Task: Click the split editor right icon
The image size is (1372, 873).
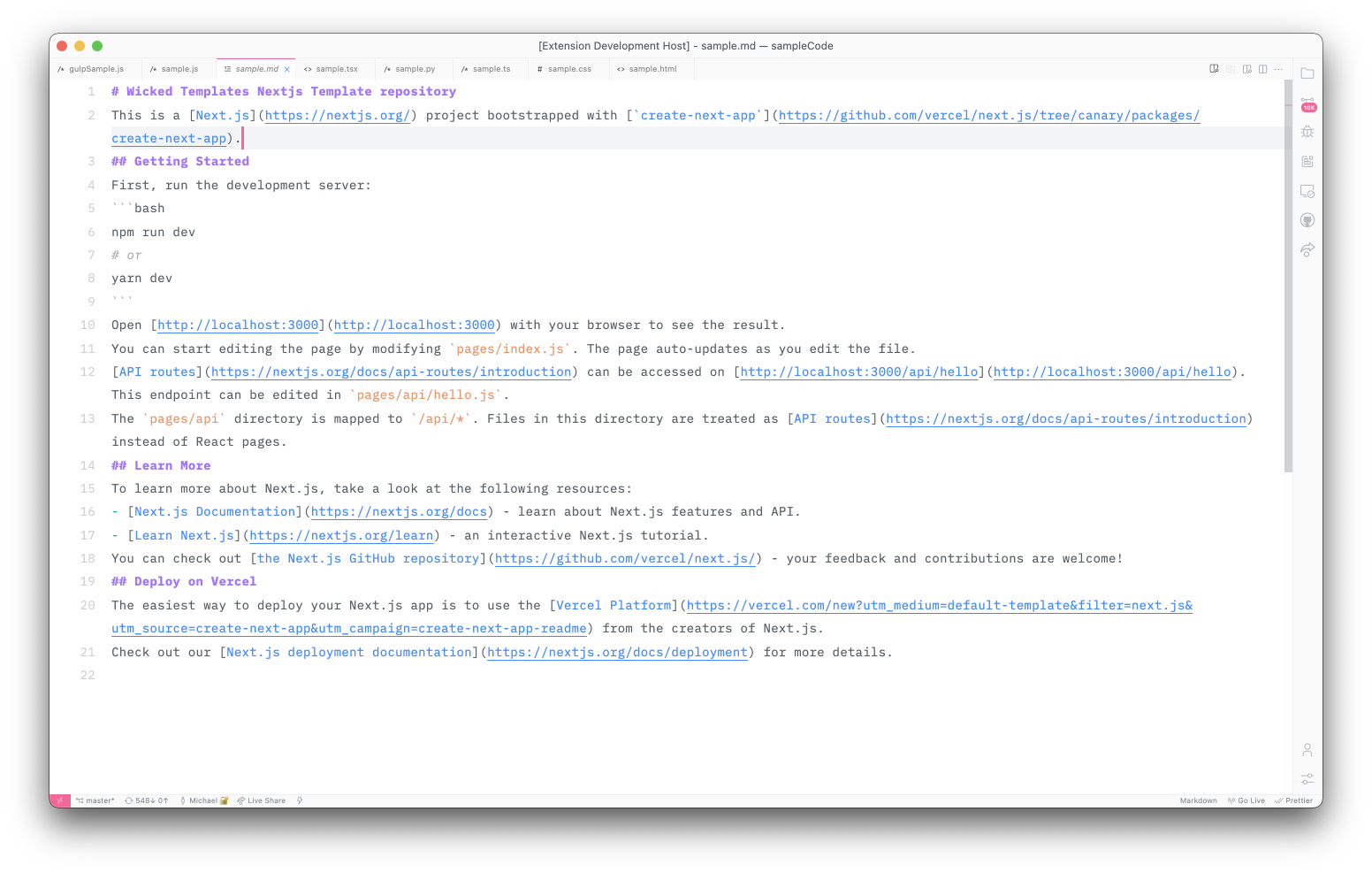Action: point(1262,69)
